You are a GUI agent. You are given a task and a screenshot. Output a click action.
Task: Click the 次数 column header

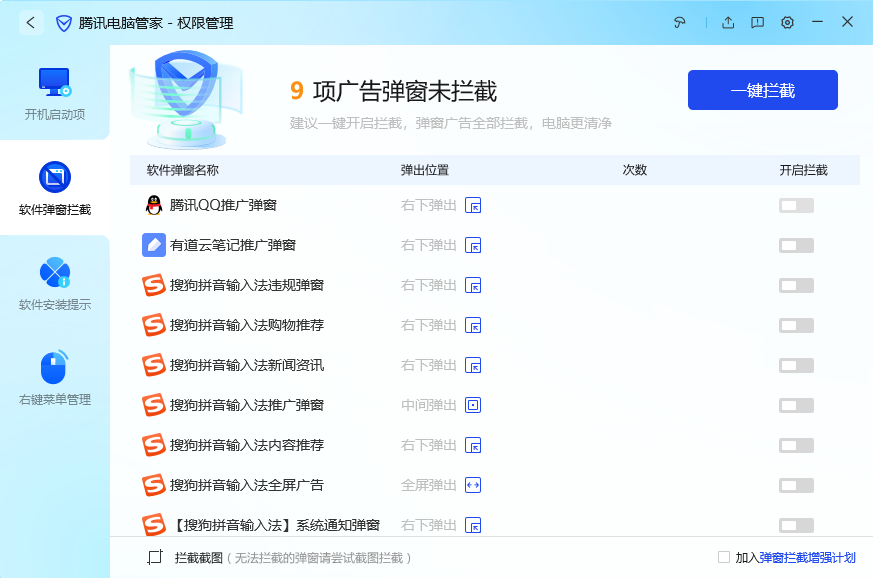[635, 170]
